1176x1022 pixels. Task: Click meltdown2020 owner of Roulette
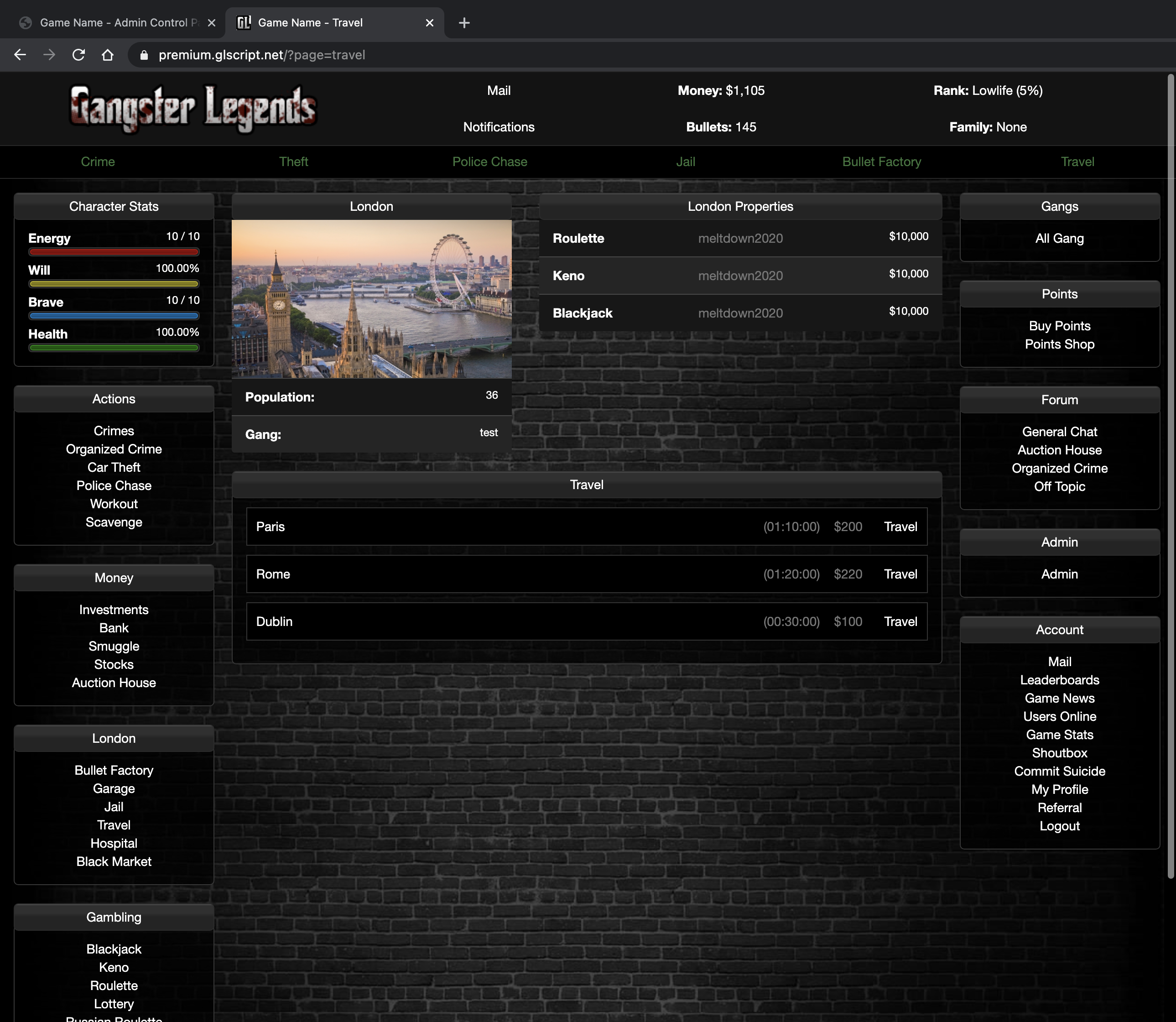[740, 238]
